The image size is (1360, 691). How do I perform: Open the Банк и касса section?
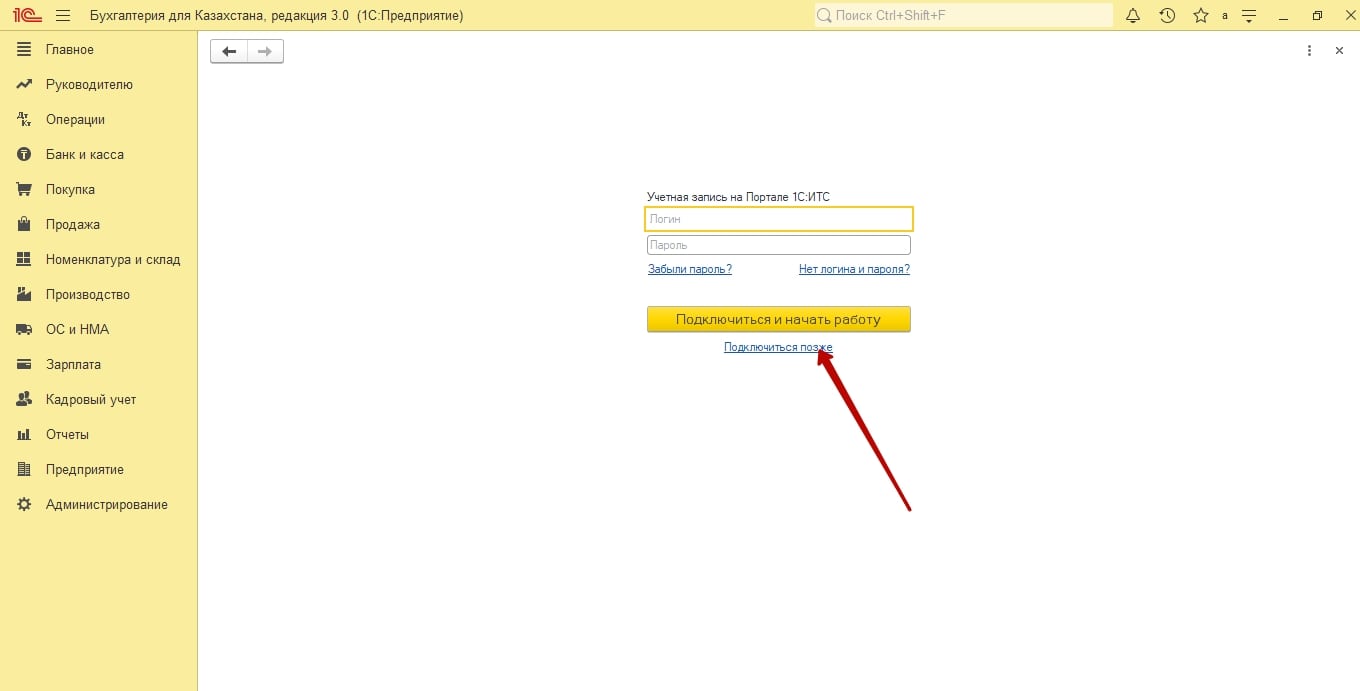[85, 155]
